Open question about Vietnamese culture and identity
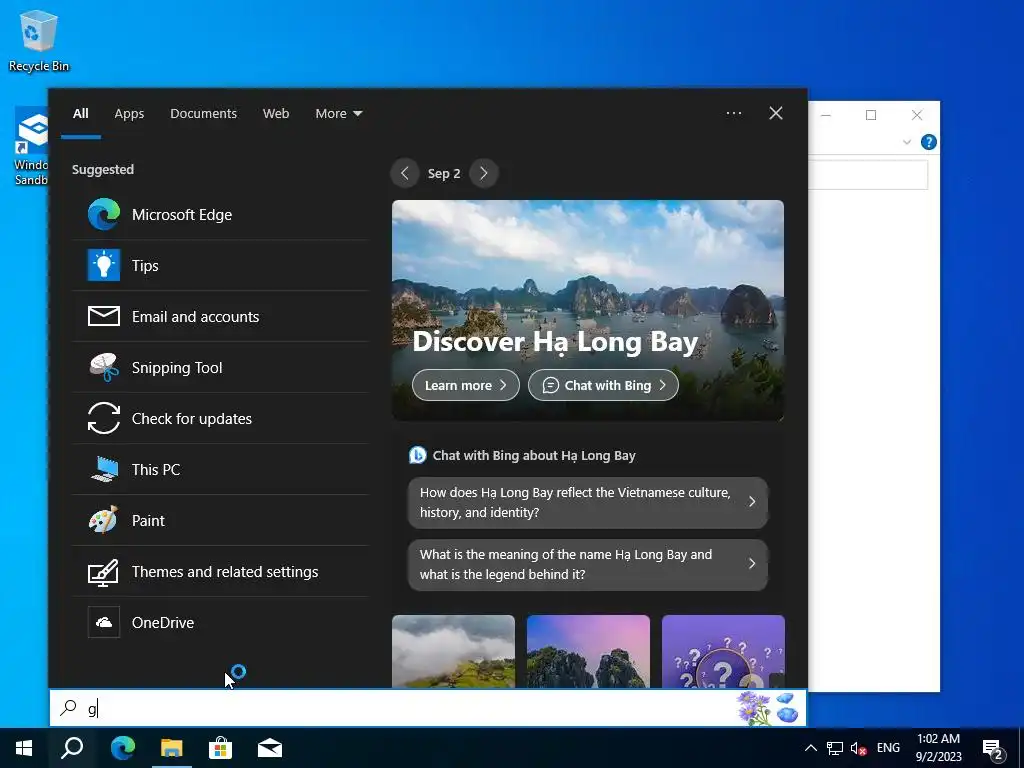Screen dimensions: 1024x768 pos(588,502)
